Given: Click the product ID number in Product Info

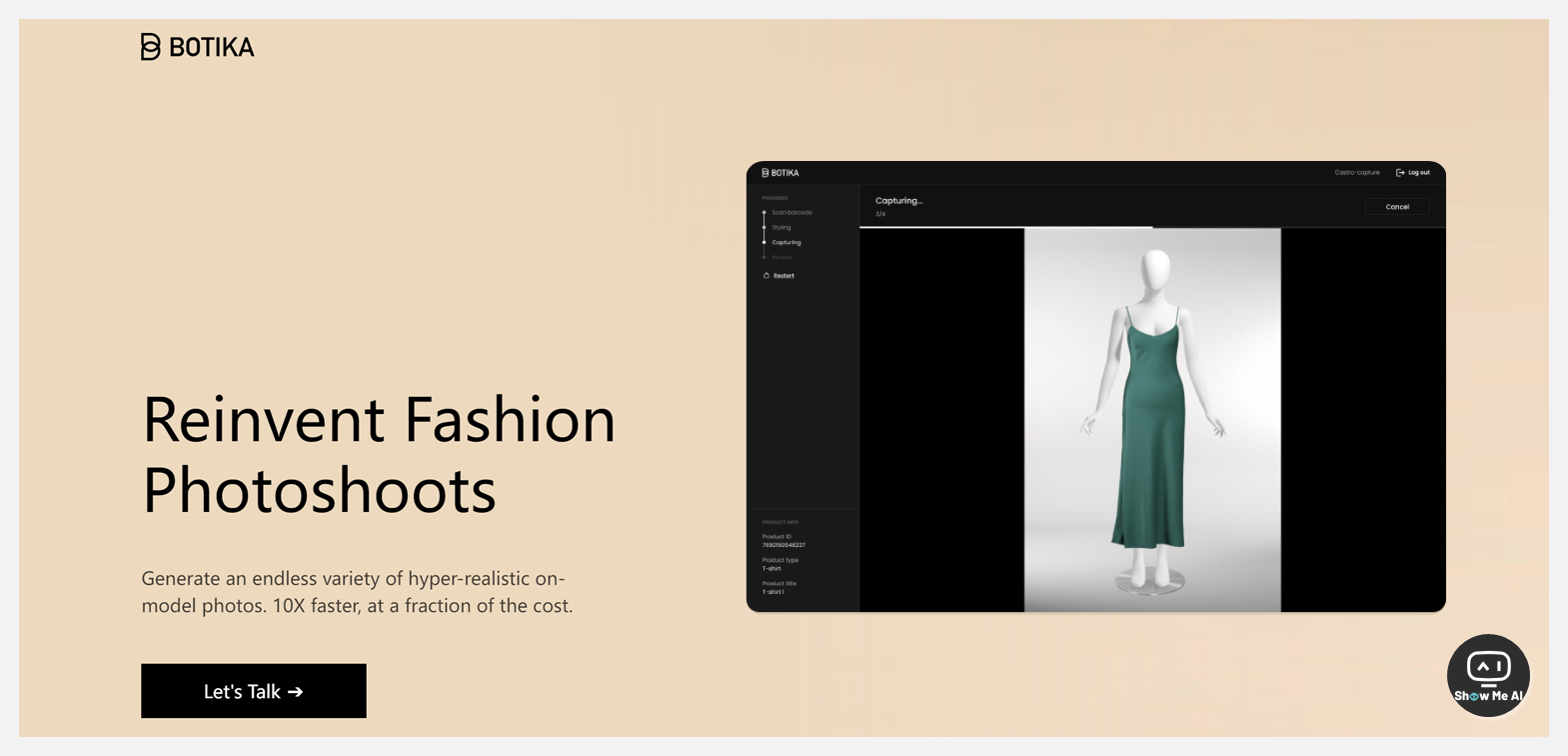Looking at the screenshot, I should (x=784, y=545).
